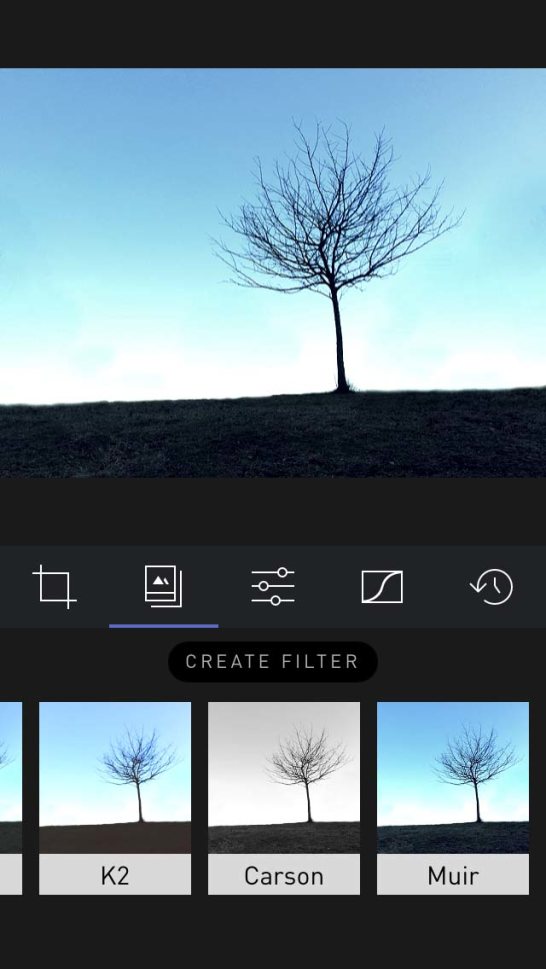
Task: Select the Carson filter label
Action: [284, 876]
